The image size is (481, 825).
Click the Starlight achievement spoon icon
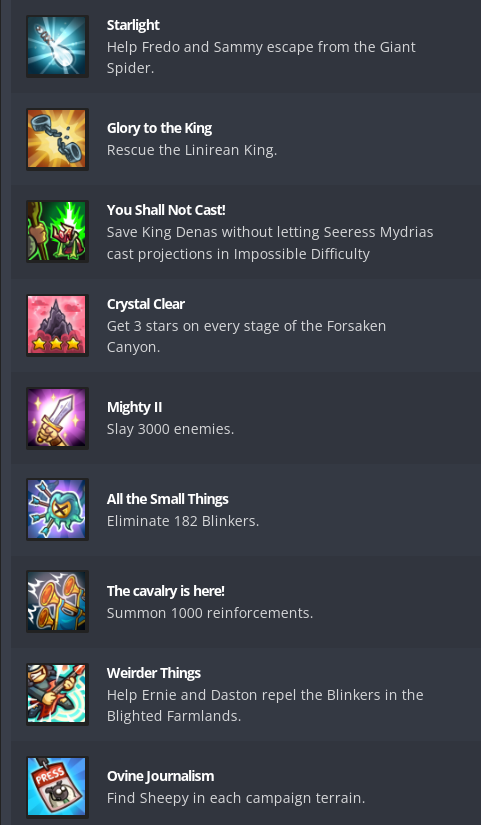(x=57, y=46)
